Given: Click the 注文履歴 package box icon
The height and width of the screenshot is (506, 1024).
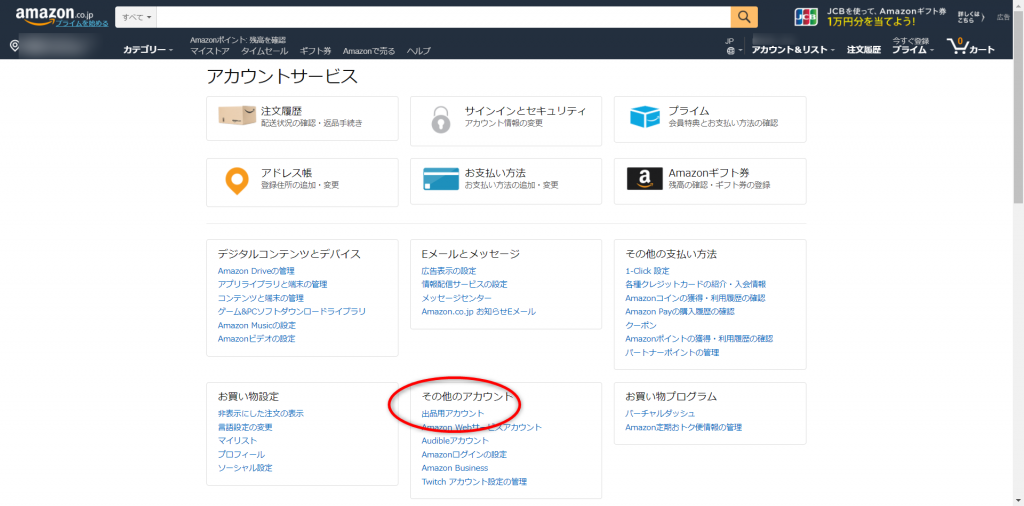Looking at the screenshot, I should pos(237,117).
